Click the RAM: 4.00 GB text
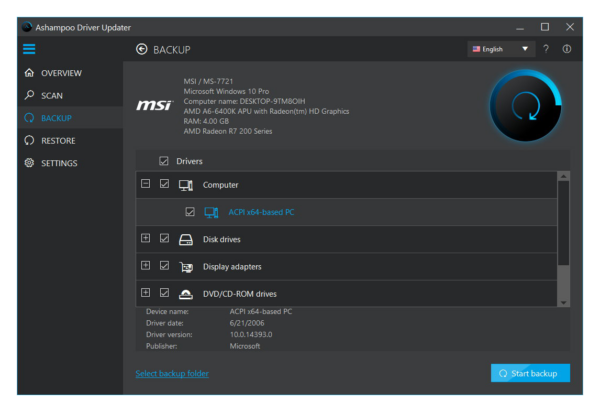Screen dimensions: 600x412 [206, 121]
